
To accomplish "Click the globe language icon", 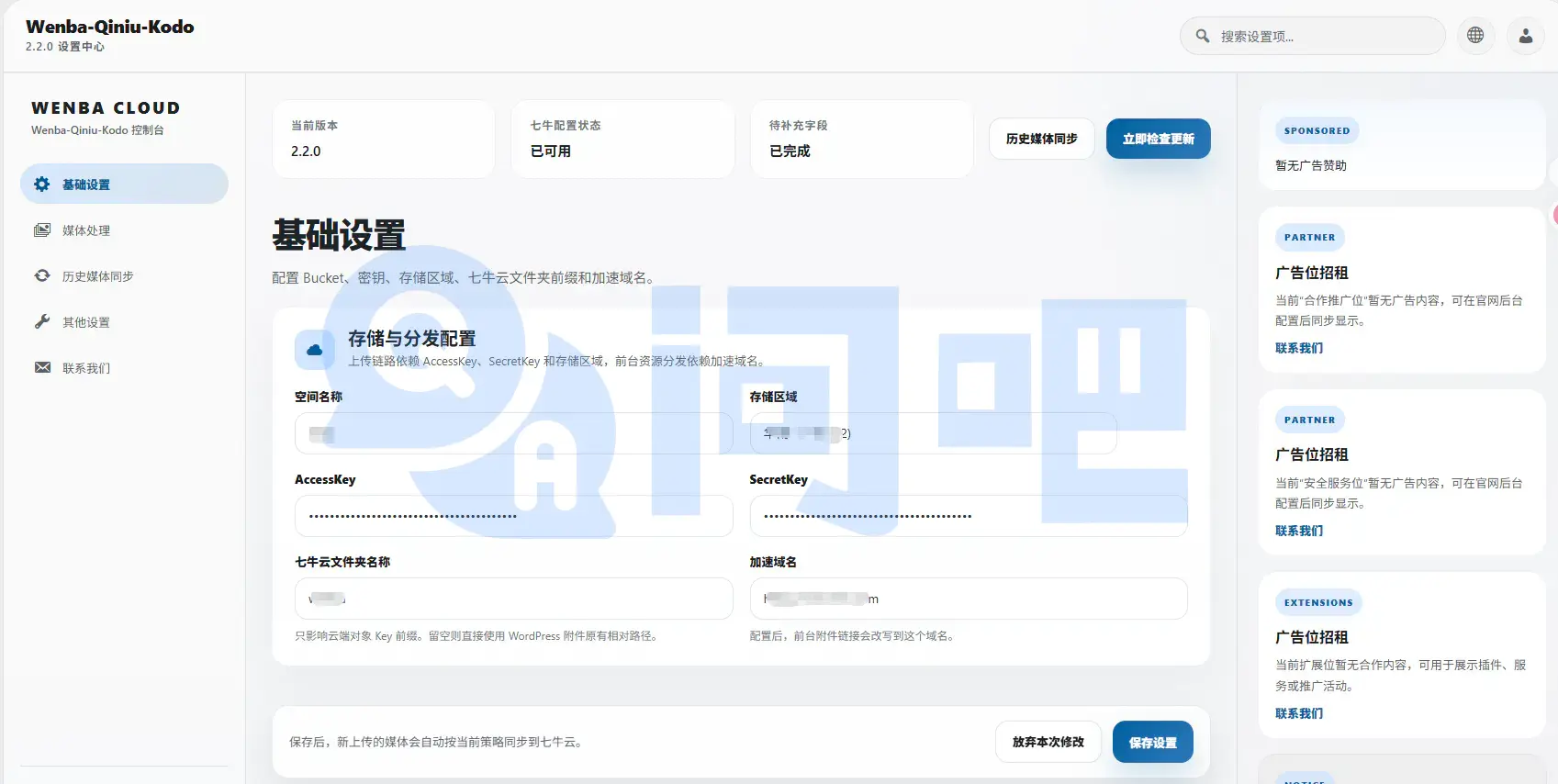I will tap(1475, 36).
